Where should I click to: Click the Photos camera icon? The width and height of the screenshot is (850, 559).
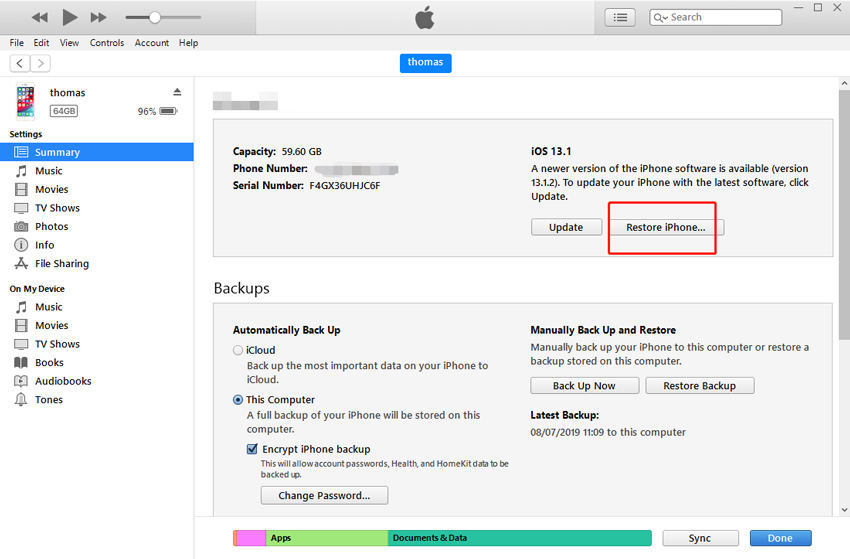pos(21,227)
